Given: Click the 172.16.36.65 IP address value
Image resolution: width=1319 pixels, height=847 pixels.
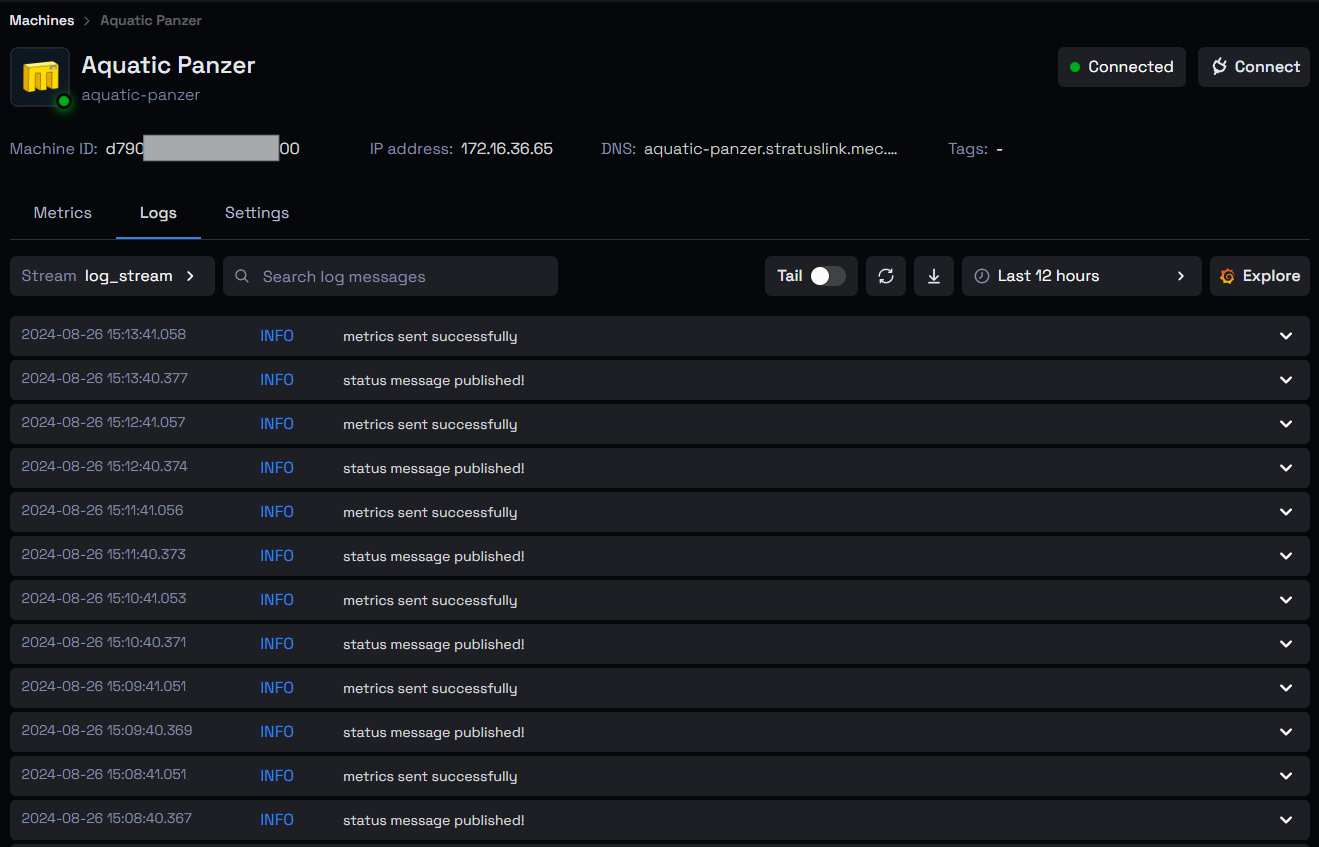Looking at the screenshot, I should coord(506,149).
